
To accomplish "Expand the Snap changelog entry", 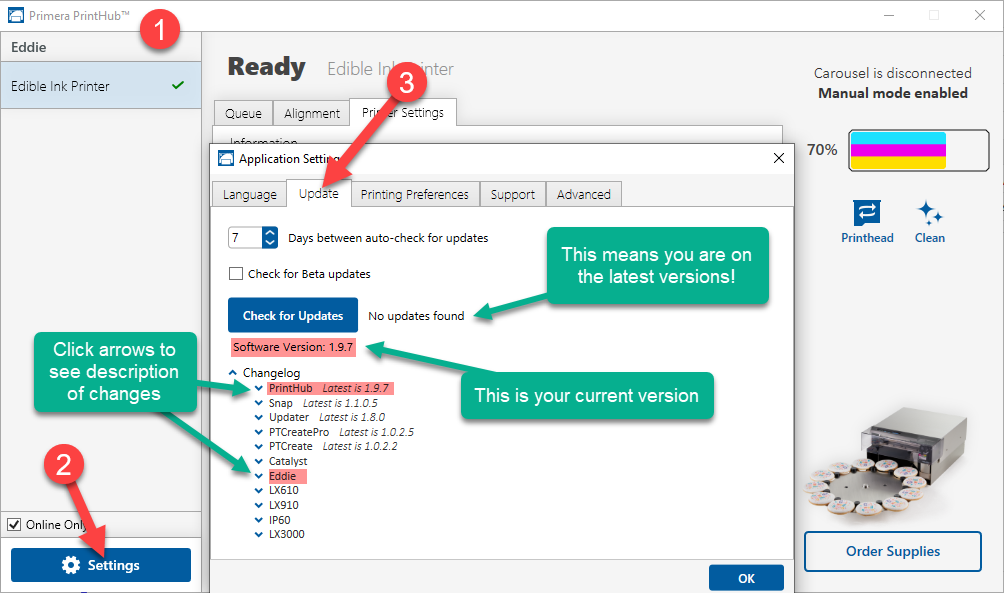I will (259, 403).
